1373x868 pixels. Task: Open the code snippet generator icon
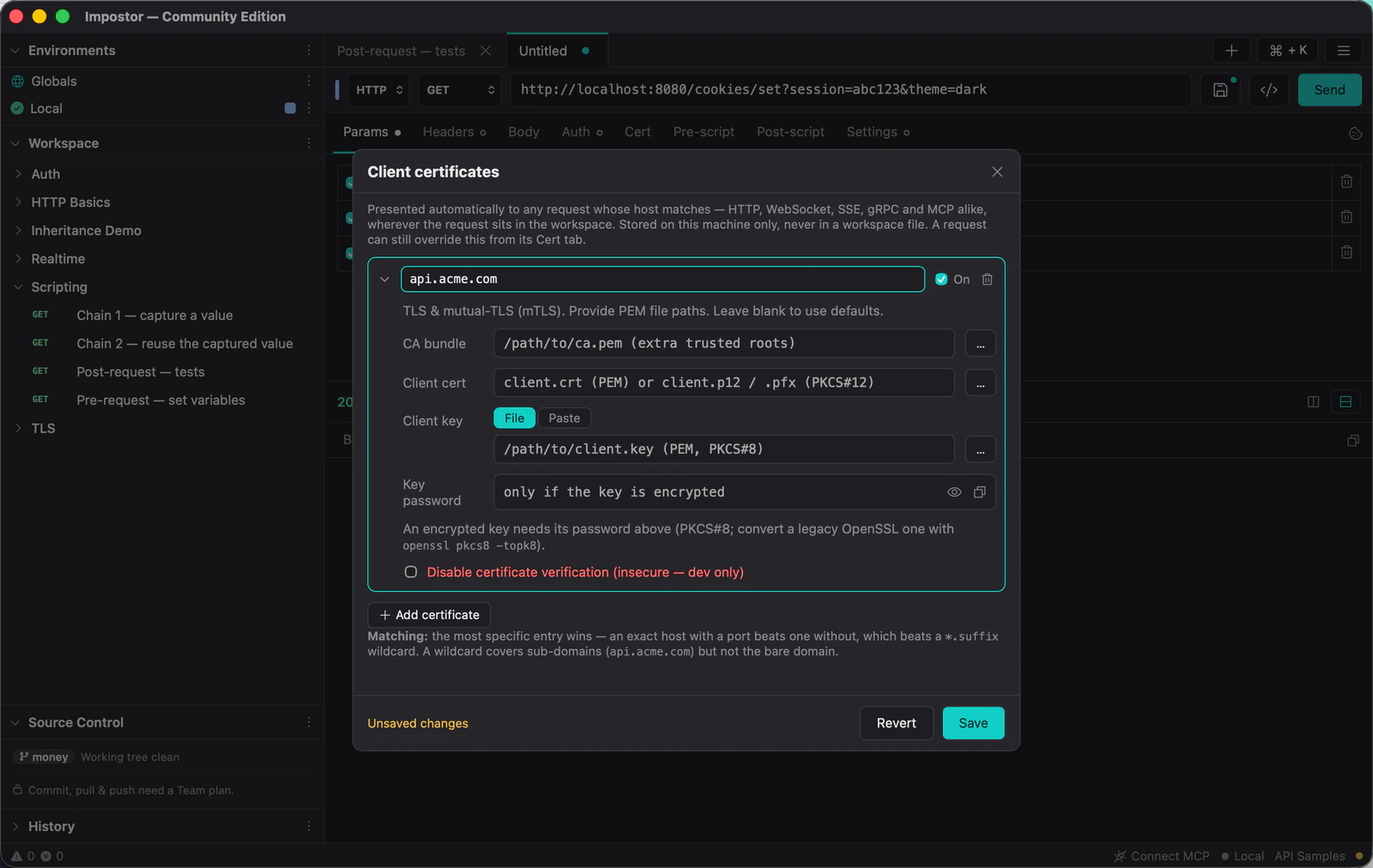(x=1269, y=90)
